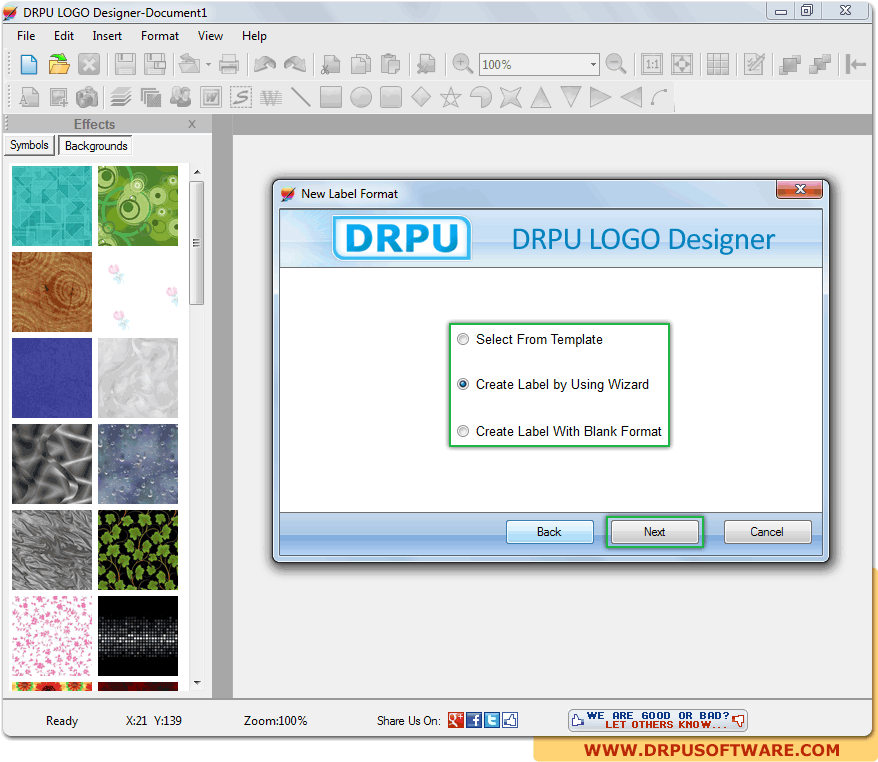878x762 pixels.
Task: Pick the green circles background thumbnail
Action: [x=138, y=206]
